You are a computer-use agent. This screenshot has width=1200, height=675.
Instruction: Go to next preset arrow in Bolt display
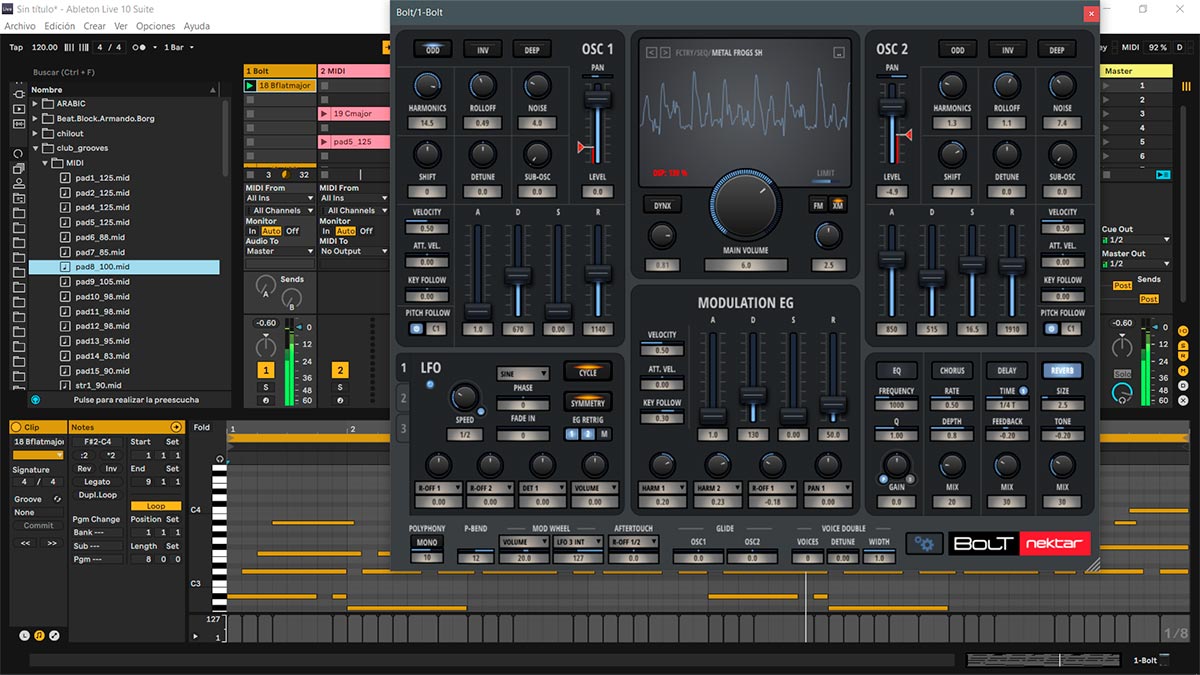point(666,52)
